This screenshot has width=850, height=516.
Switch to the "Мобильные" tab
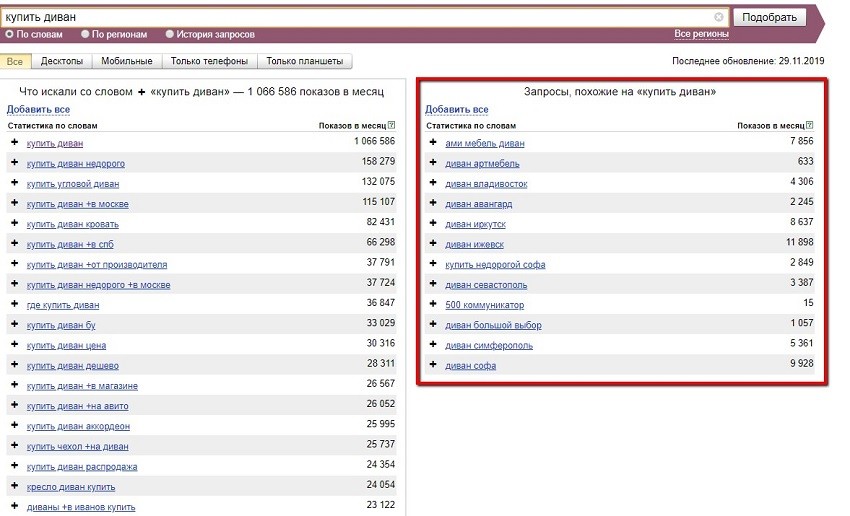127,61
